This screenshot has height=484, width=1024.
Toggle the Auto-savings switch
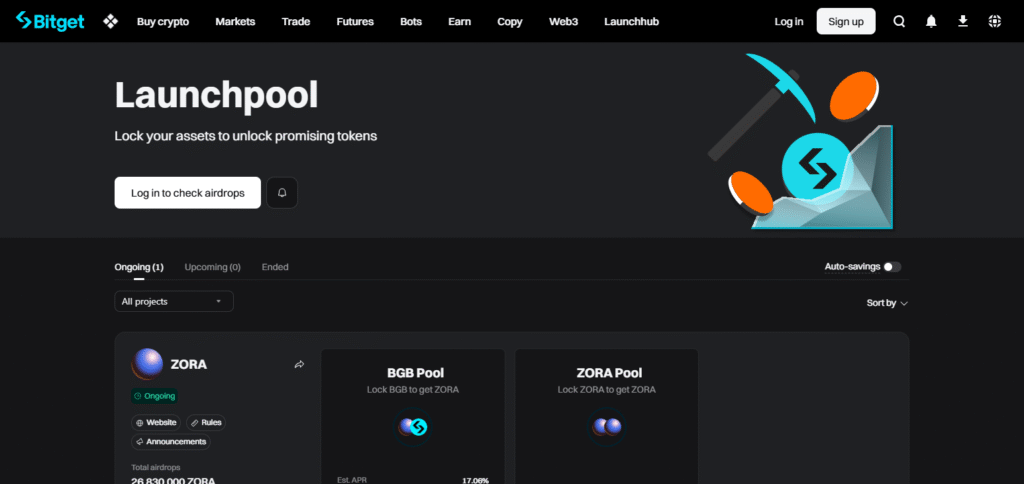pyautogui.click(x=892, y=266)
